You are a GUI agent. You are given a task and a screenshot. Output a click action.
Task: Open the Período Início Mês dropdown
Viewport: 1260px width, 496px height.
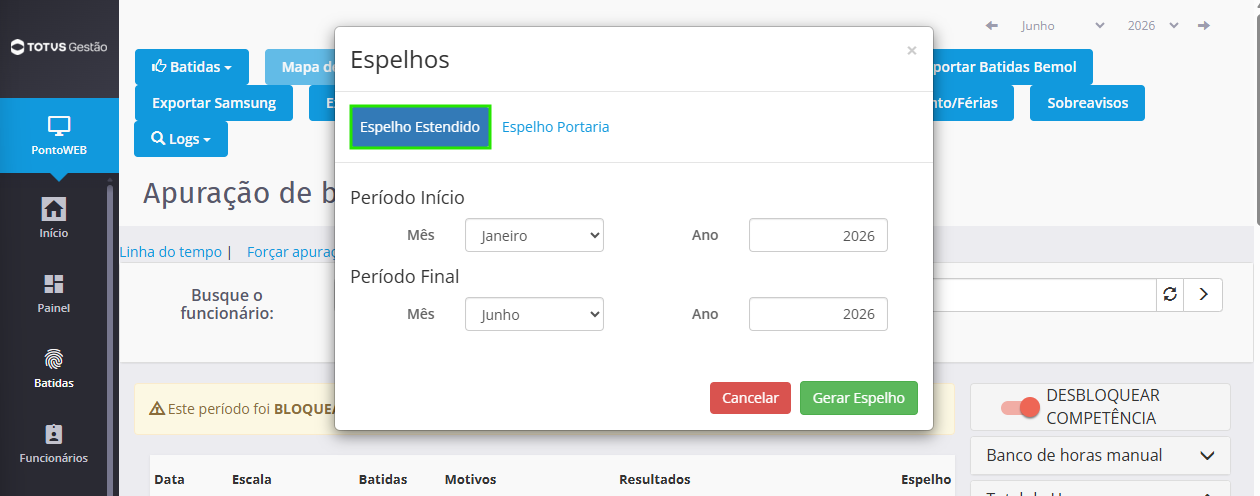(534, 235)
